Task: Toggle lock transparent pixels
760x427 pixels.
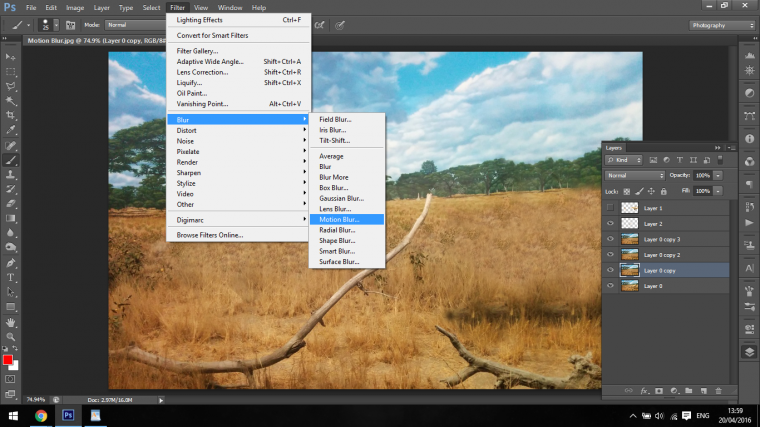Action: pos(627,191)
